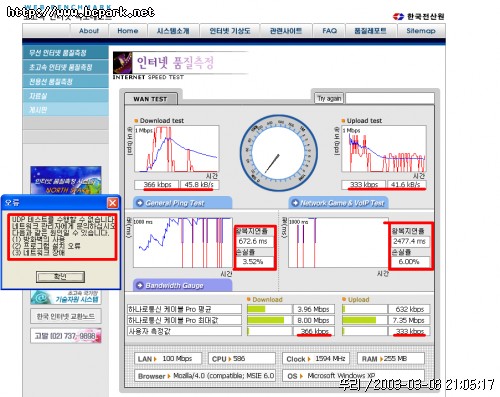This screenshot has width=500, height=397.
Task: Open 게시판 in the sidebar
Action: pyautogui.click(x=66, y=109)
